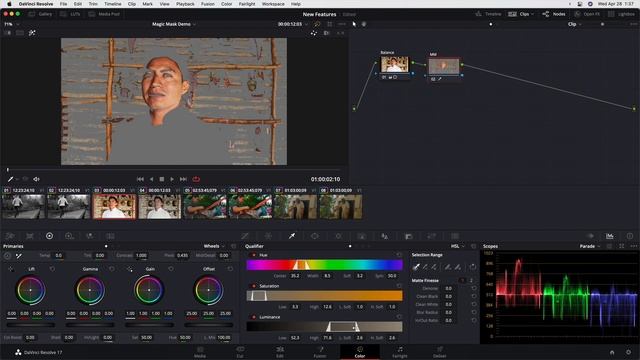Reset the Hue qualifier range

point(399,255)
